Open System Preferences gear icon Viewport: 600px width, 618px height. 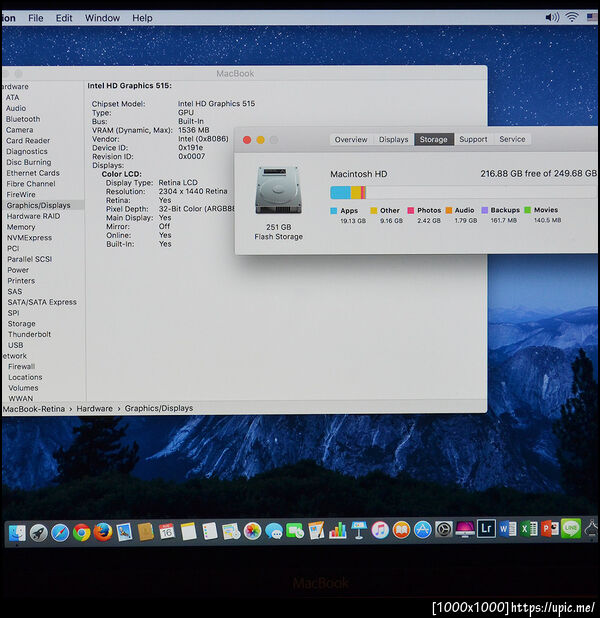click(x=443, y=529)
